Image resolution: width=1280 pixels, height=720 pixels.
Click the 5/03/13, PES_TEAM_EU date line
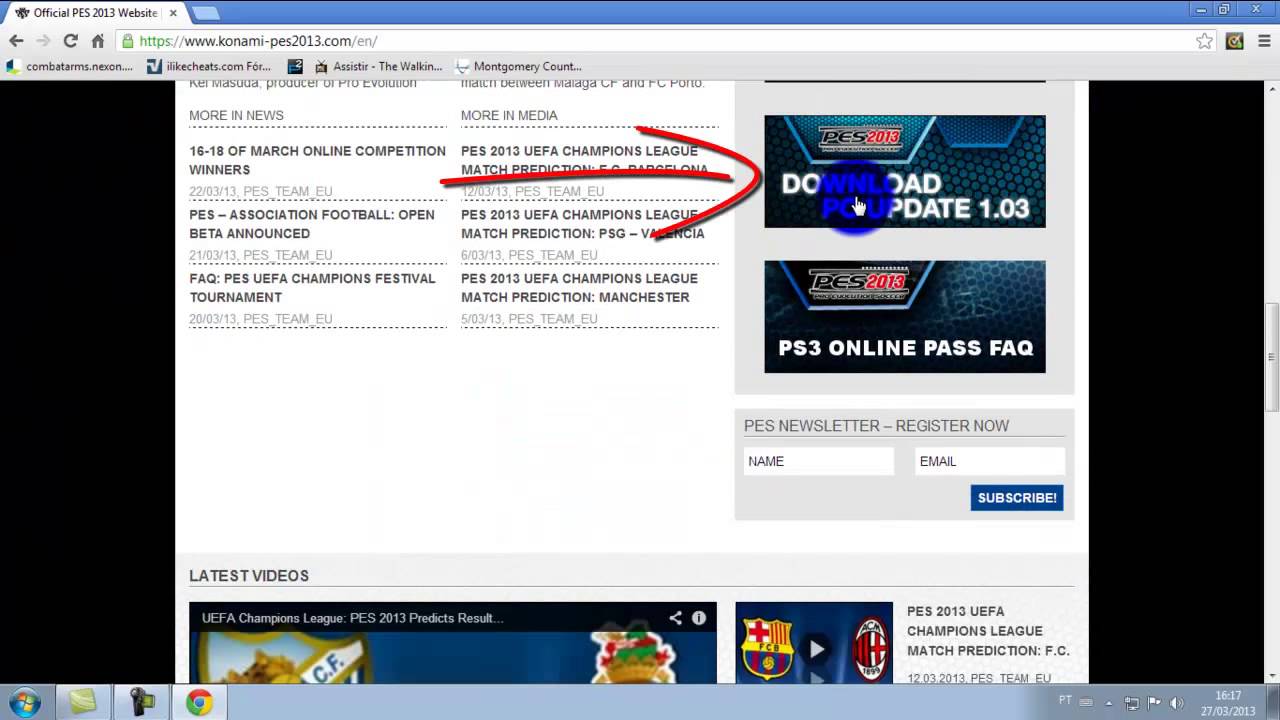click(x=529, y=319)
